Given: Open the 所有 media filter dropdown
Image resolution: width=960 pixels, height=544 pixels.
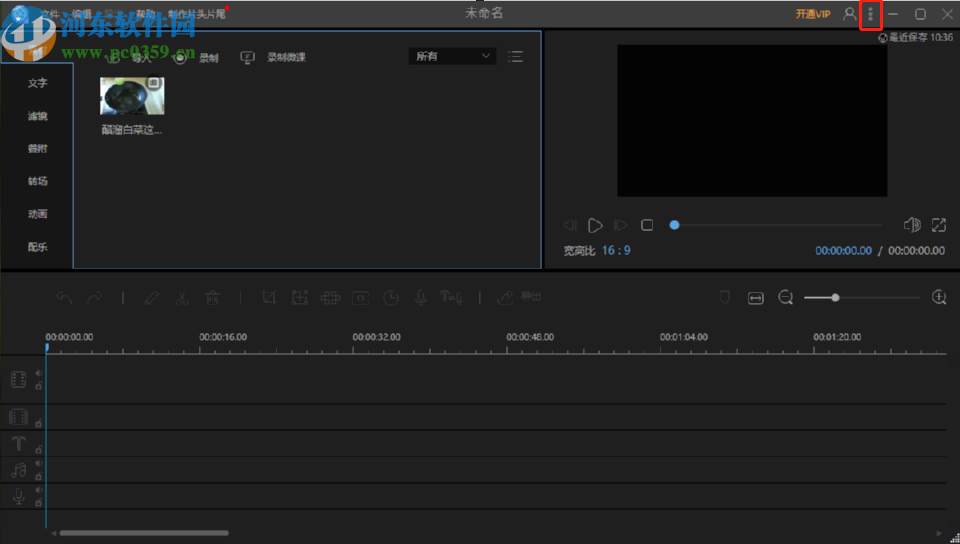Looking at the screenshot, I should [x=452, y=57].
